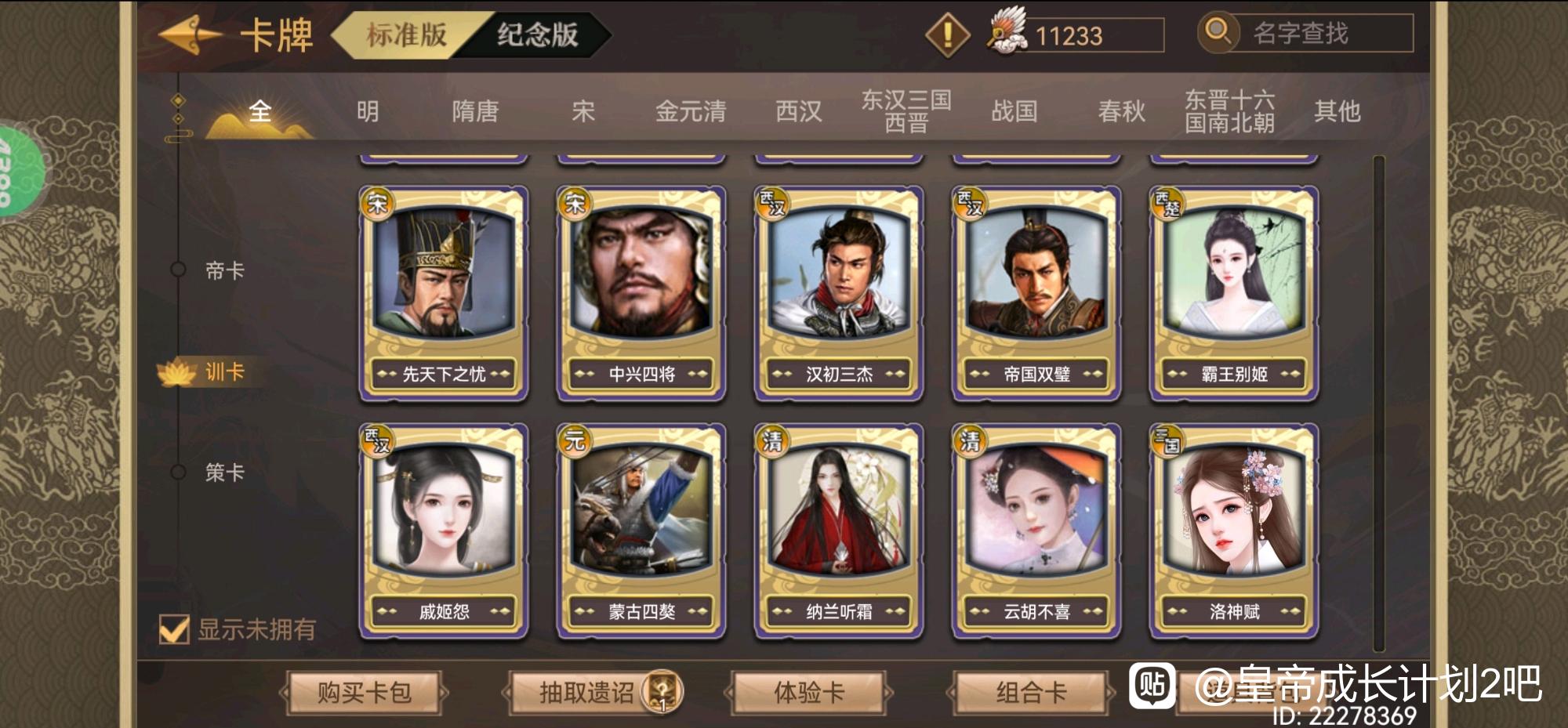The width and height of the screenshot is (1568, 728).
Task: Switch to the 隋唐 dynasty tab
Action: [475, 111]
